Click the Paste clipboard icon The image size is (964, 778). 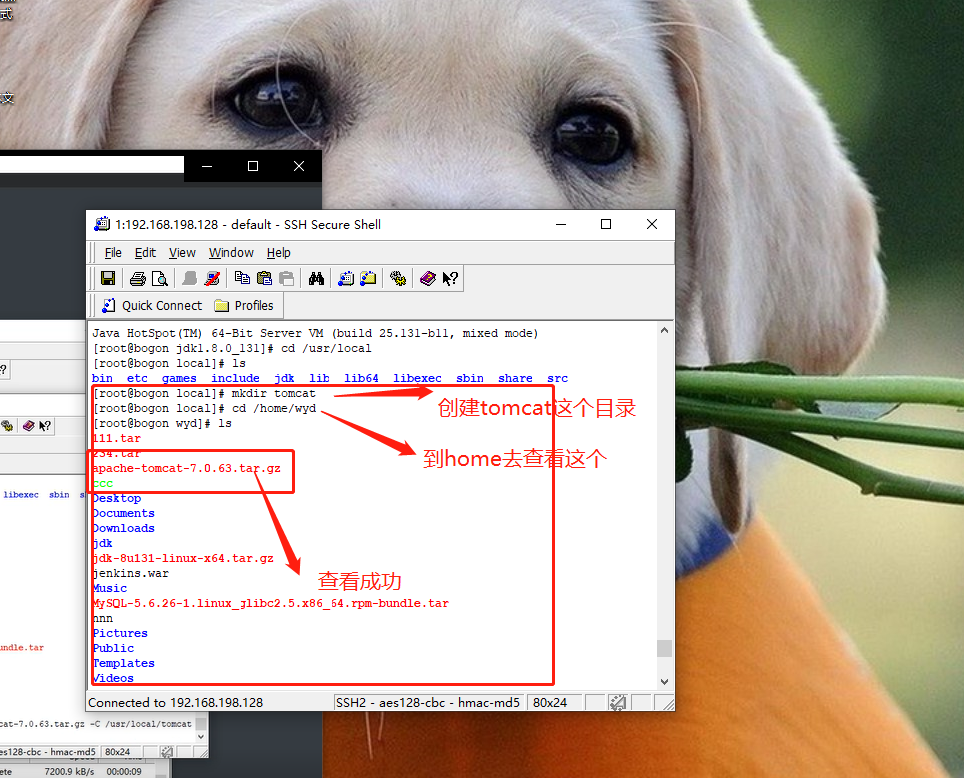tap(264, 279)
